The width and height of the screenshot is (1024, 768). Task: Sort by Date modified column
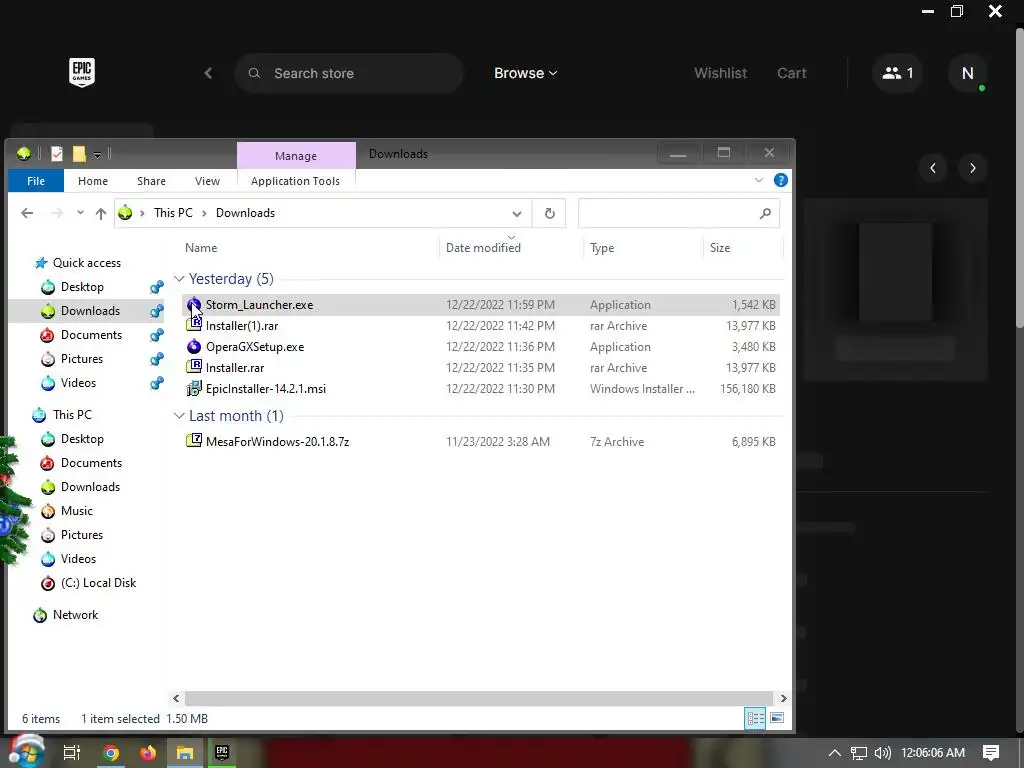pos(483,248)
